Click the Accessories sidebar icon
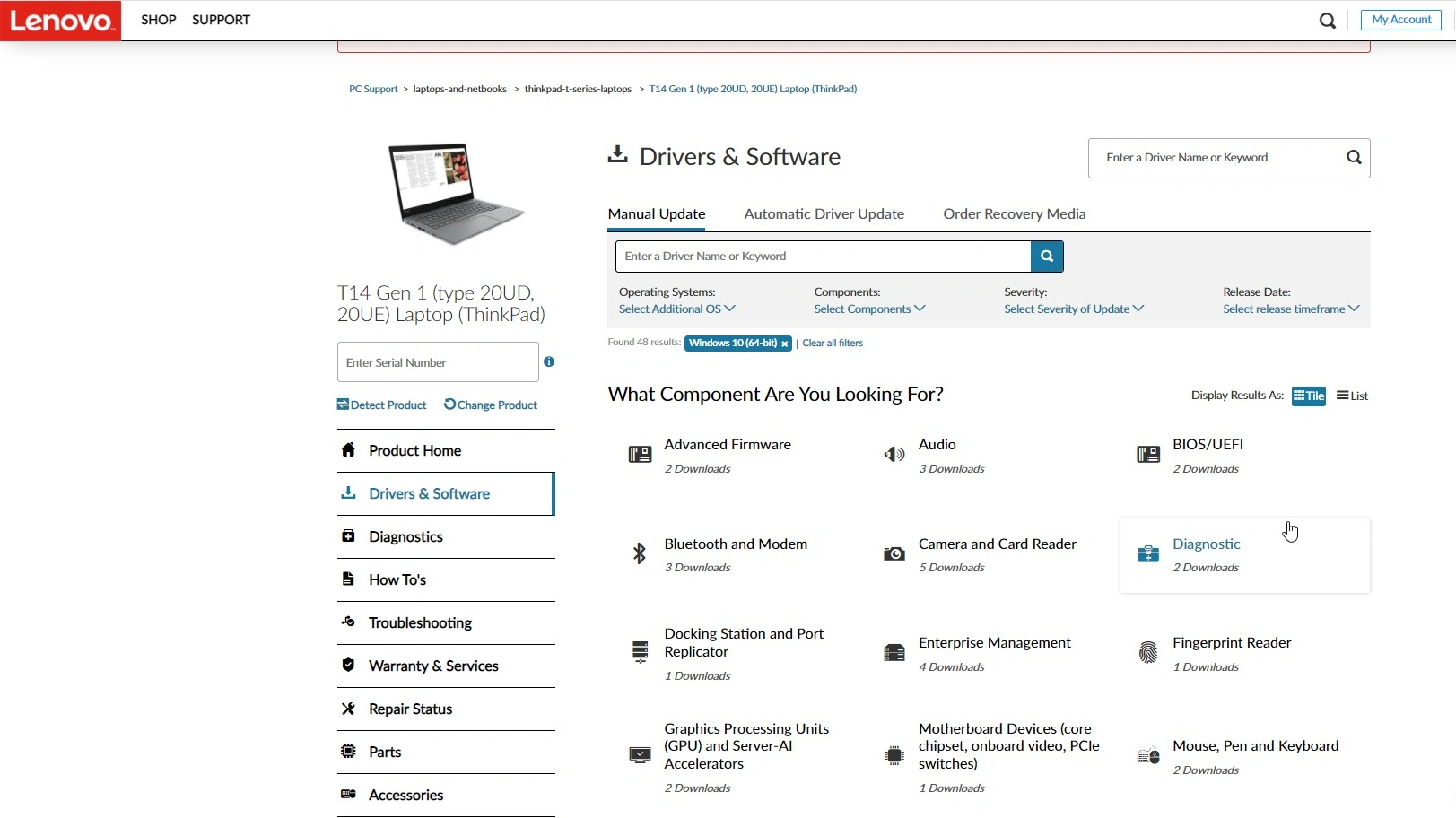 tap(348, 794)
